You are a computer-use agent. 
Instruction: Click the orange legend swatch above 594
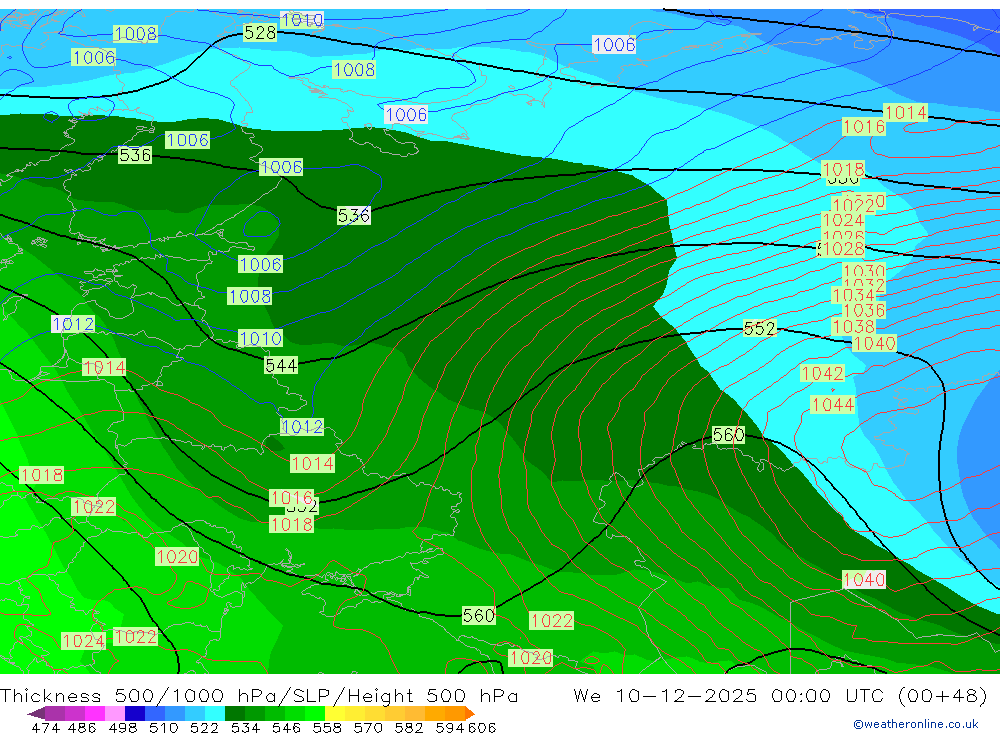click(455, 713)
